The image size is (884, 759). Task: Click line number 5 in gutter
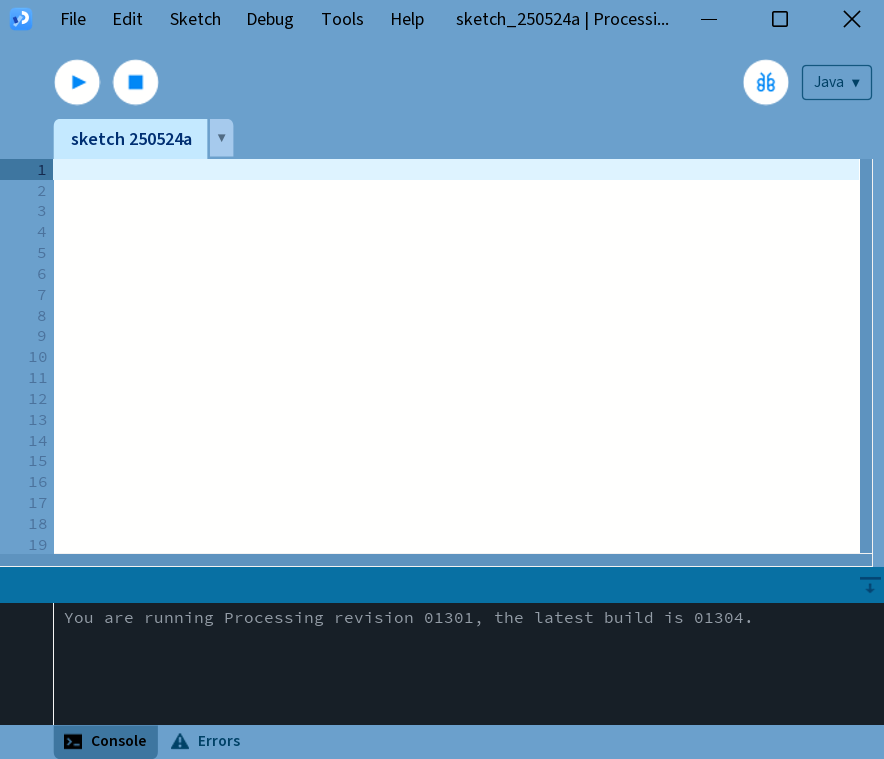click(x=42, y=253)
